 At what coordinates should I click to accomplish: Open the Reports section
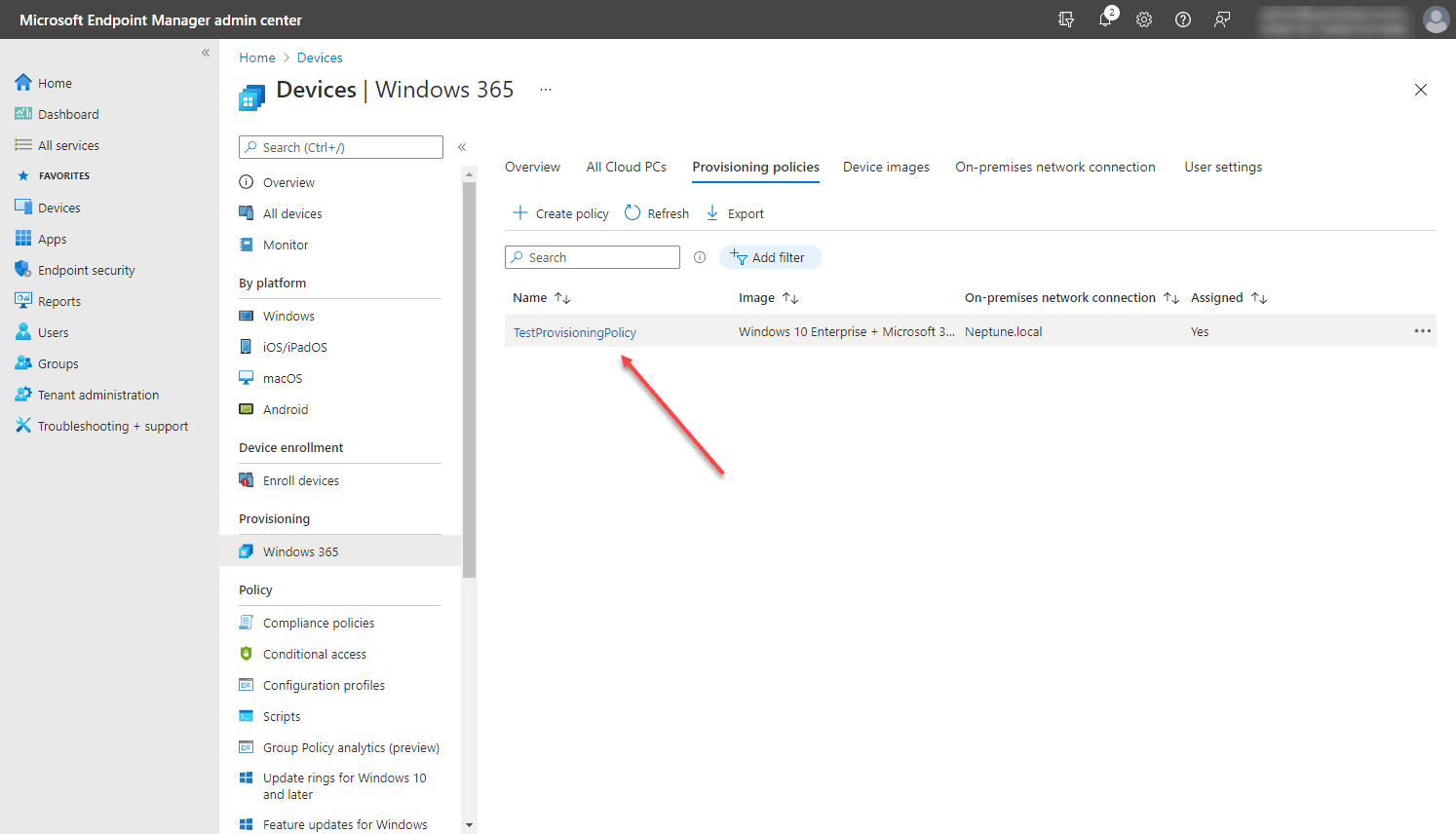point(58,300)
